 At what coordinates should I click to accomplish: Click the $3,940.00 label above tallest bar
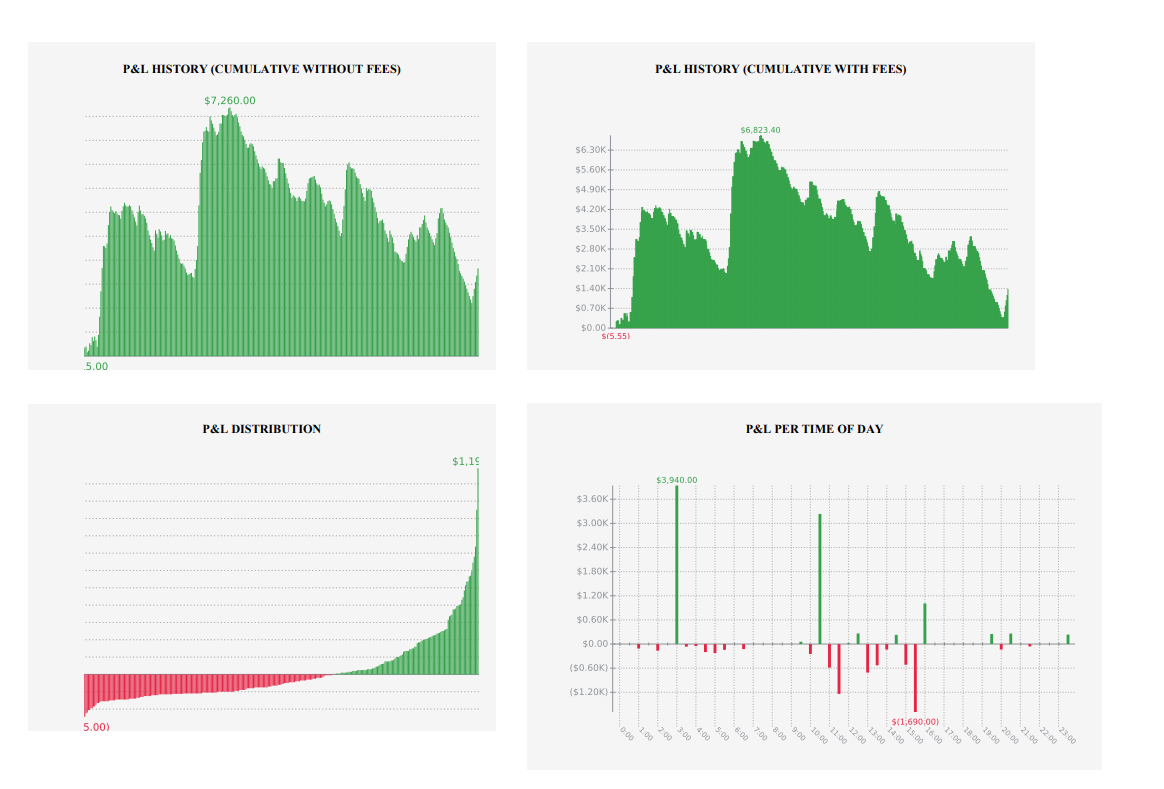click(676, 480)
